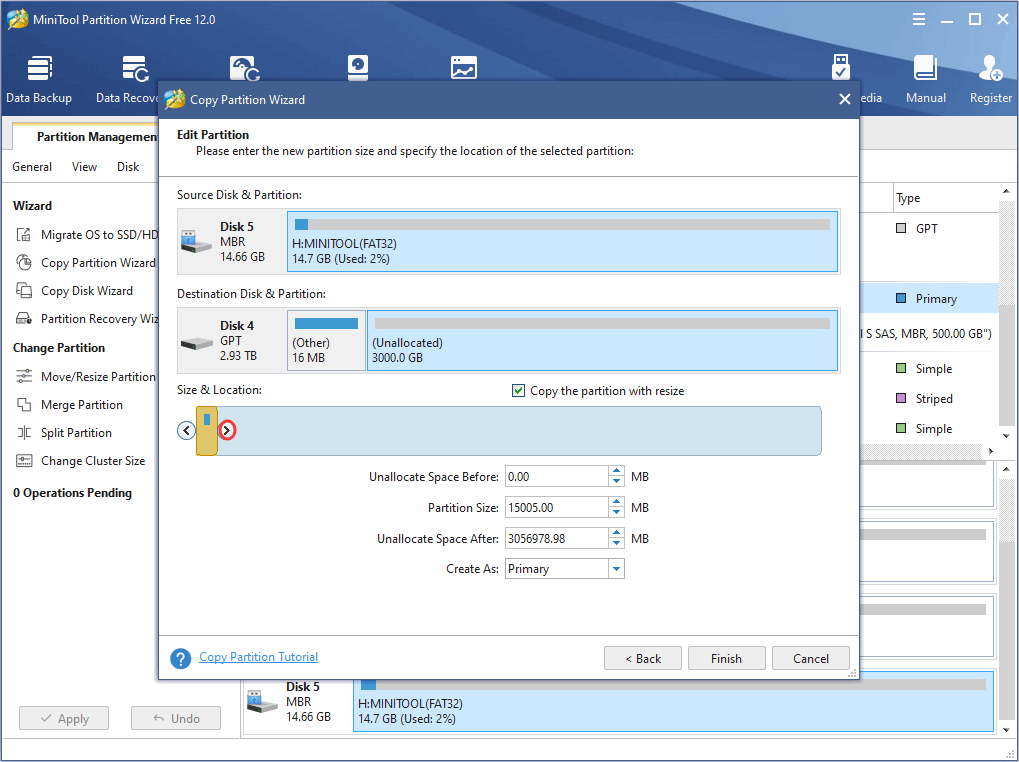This screenshot has height=762, width=1019.
Task: Select the H:MINITOOL source partition in dialog
Action: [x=563, y=241]
